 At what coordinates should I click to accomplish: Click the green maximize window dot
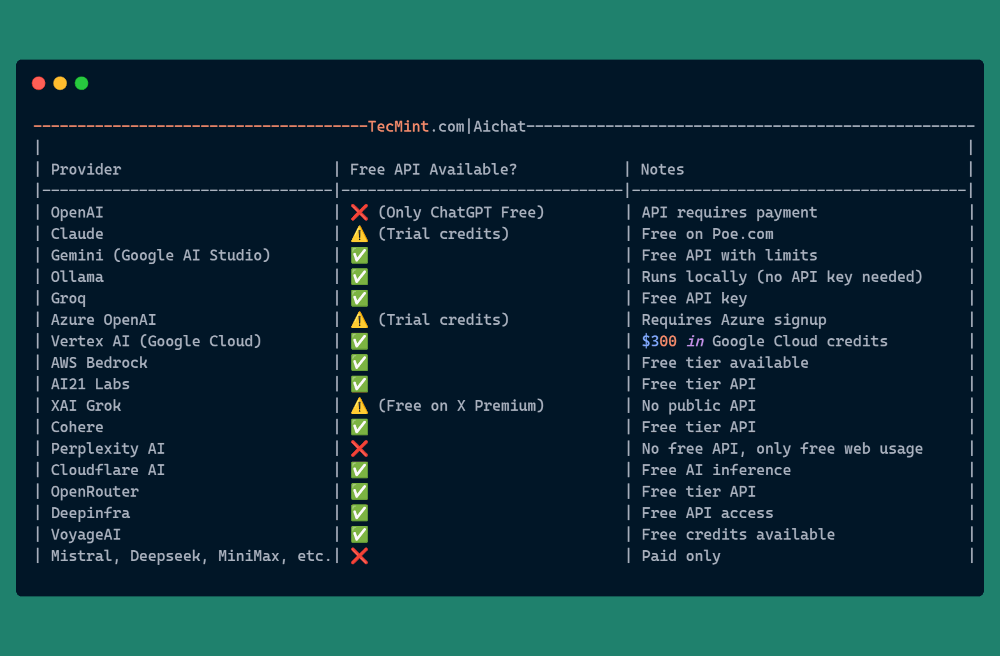point(82,83)
